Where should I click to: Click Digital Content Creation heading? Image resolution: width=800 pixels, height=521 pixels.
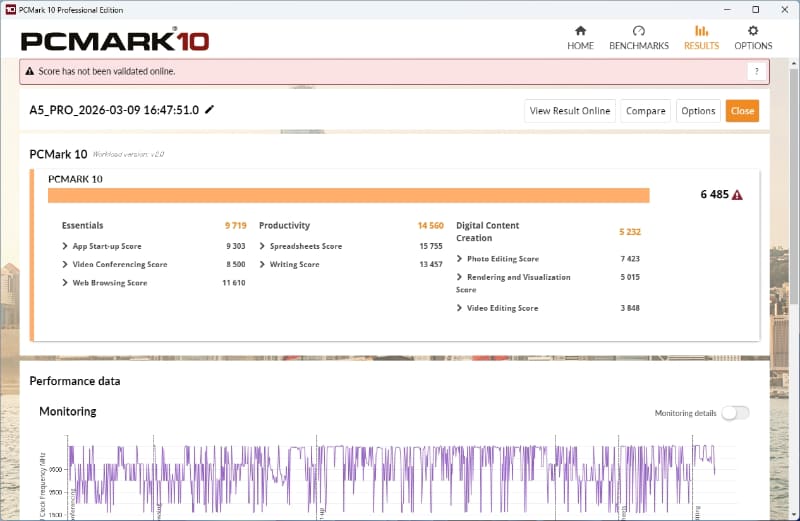(487, 232)
